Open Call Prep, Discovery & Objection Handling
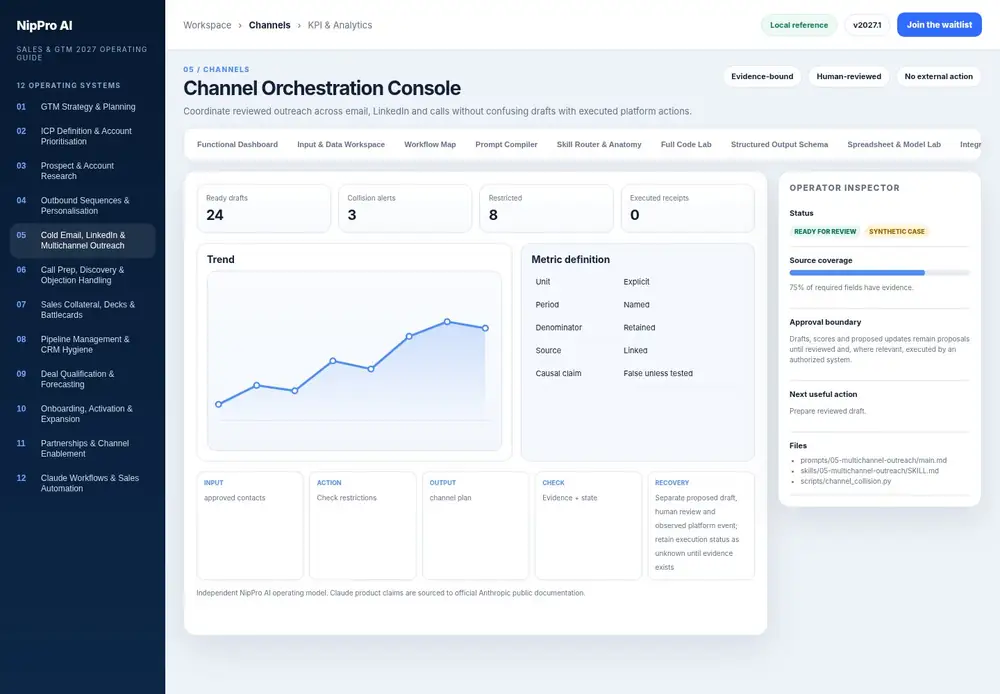 [82, 275]
